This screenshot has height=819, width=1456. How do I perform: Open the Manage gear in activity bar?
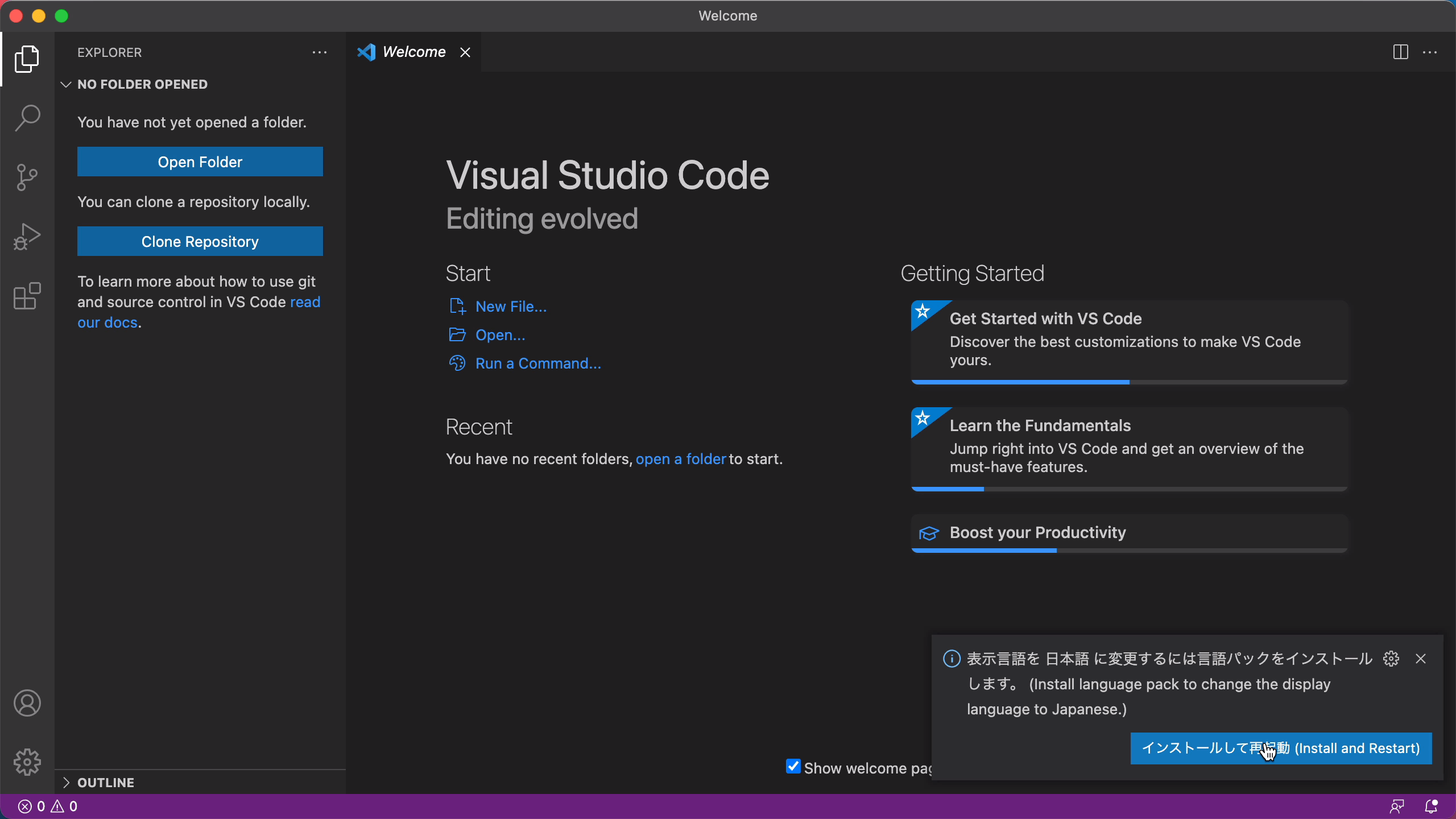click(x=27, y=762)
